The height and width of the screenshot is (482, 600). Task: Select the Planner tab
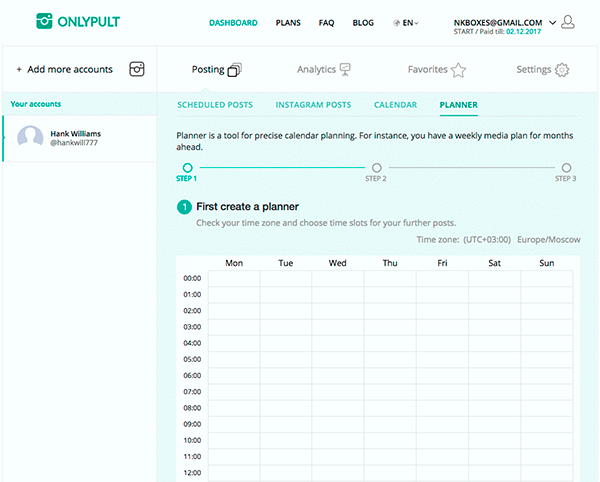[458, 105]
